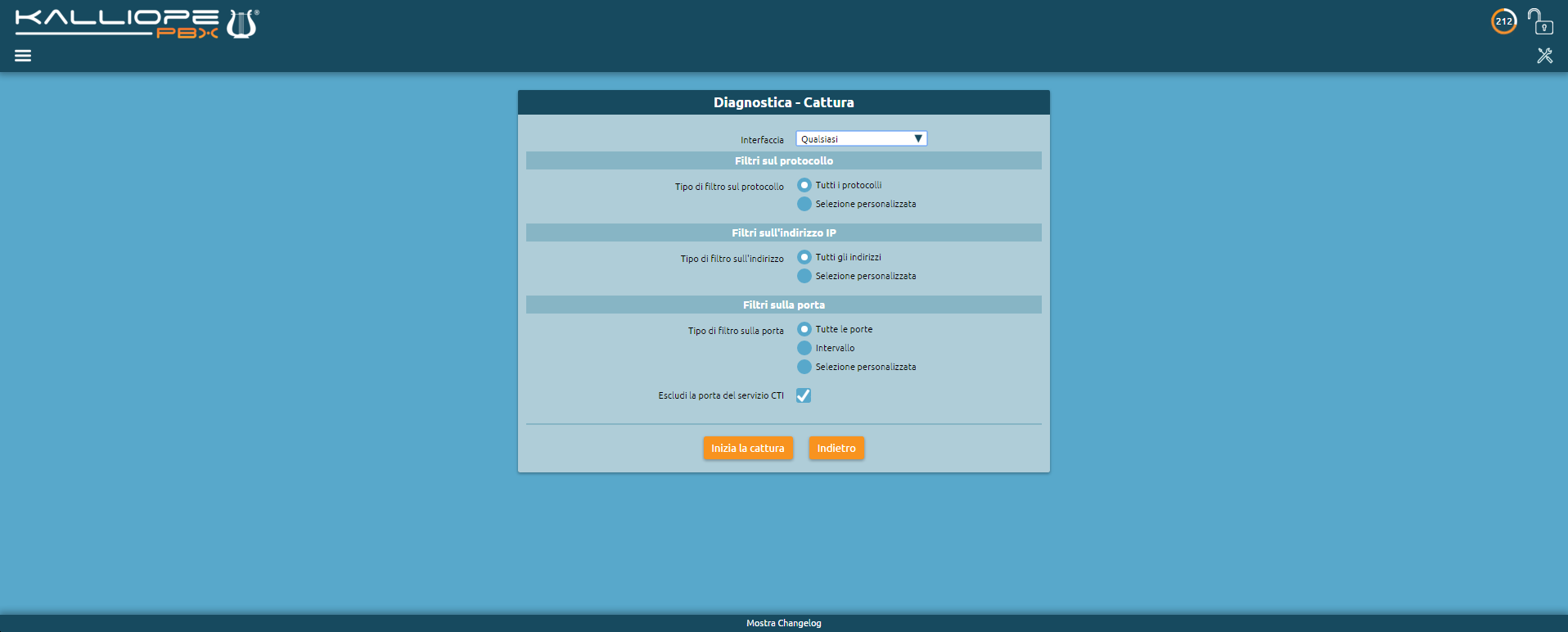This screenshot has height=632, width=1568.
Task: Select Selezione personalizzata for the IP address filter
Action: coord(804,276)
